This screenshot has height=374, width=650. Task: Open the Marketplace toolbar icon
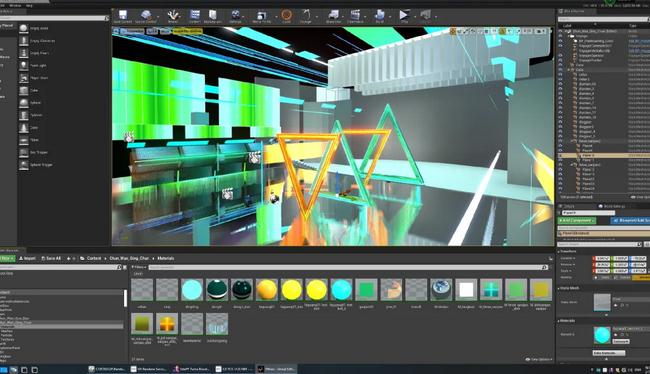pos(213,16)
